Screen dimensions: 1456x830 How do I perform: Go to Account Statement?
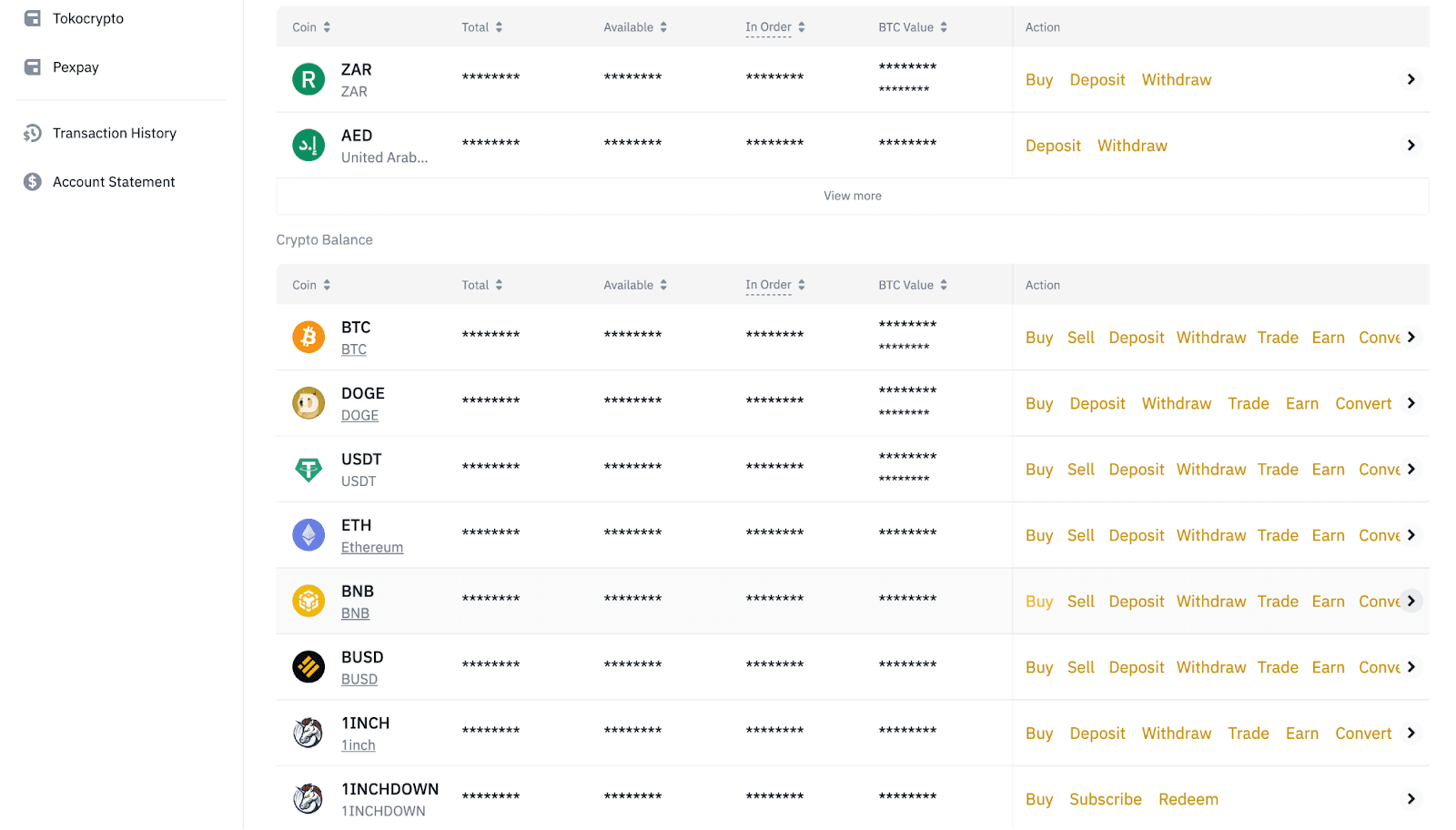(114, 182)
